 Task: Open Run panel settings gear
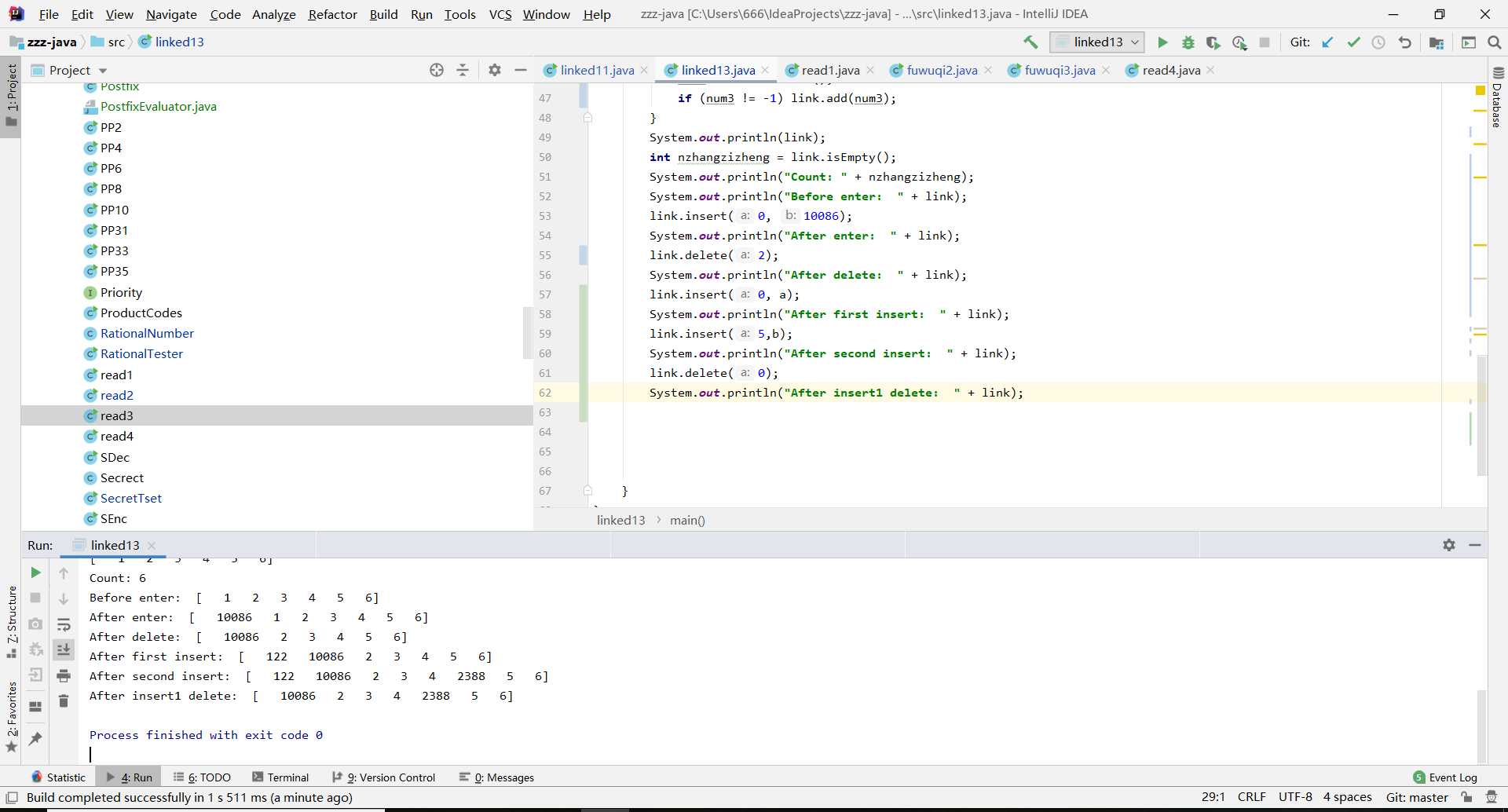tap(1449, 545)
